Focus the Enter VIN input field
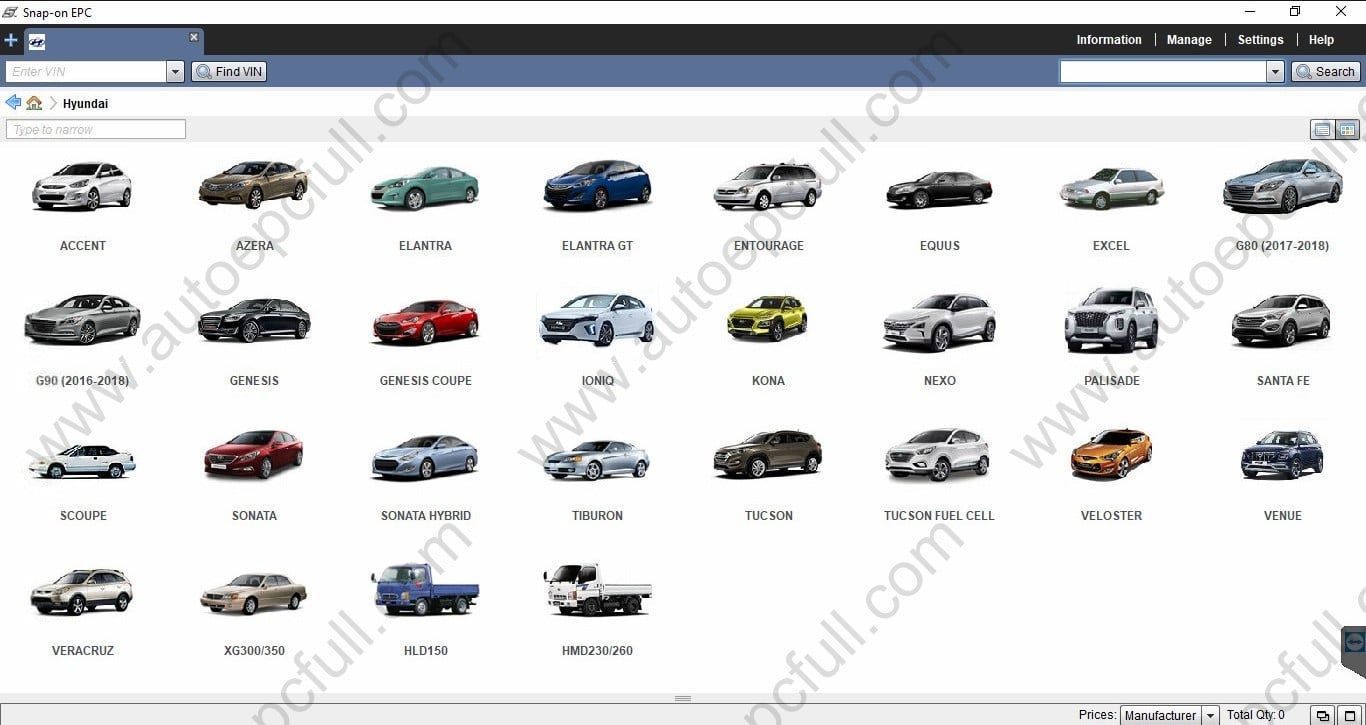 [87, 72]
